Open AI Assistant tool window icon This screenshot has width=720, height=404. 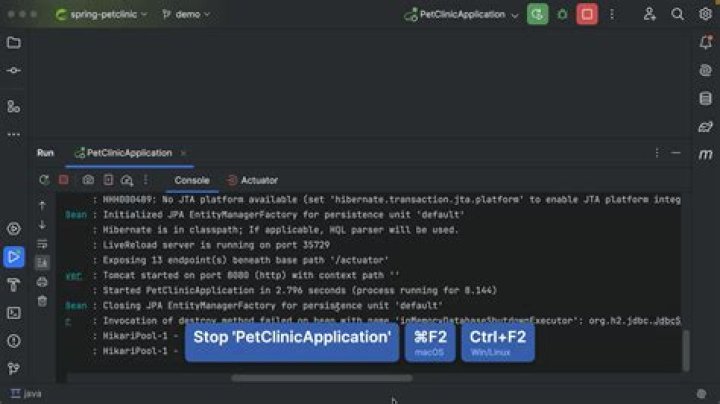coord(706,70)
